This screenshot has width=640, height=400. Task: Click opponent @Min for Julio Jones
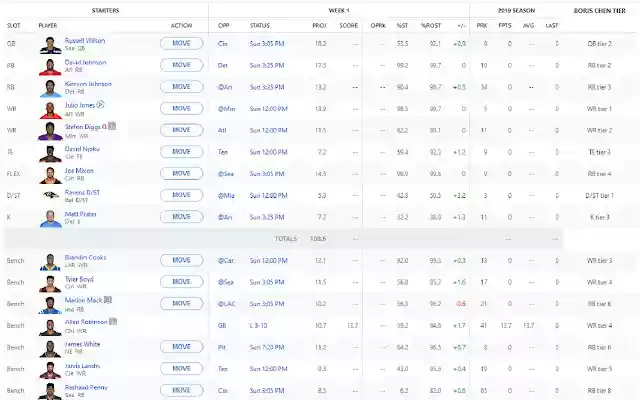tap(226, 109)
